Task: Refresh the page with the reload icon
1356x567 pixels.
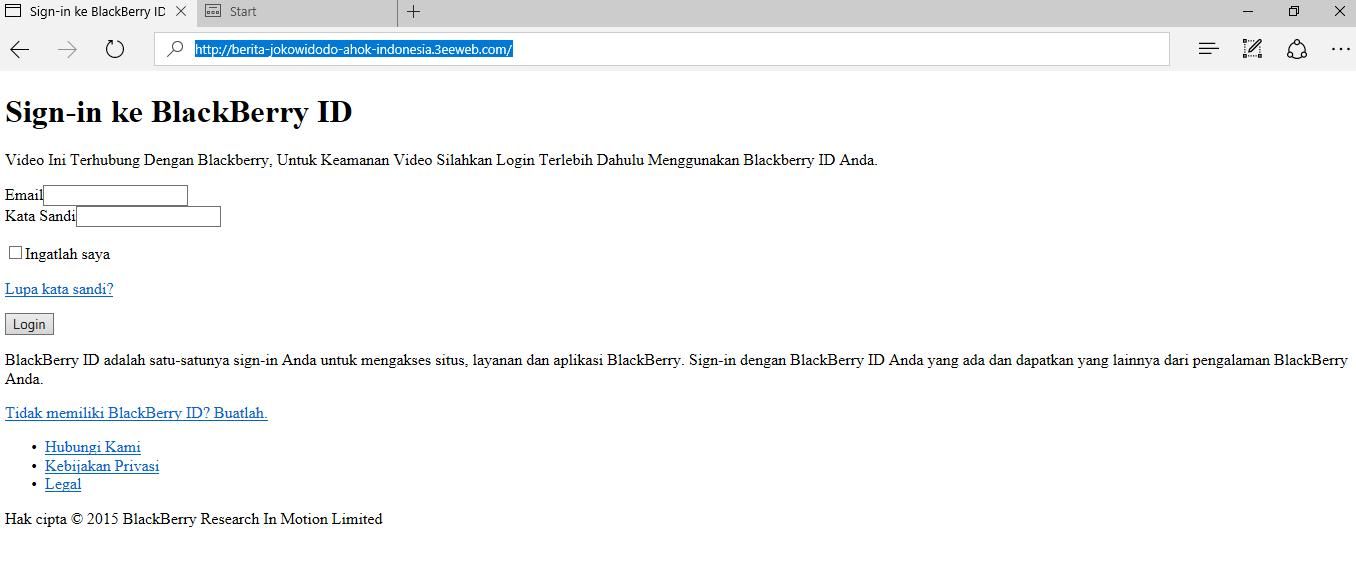Action: [x=115, y=49]
